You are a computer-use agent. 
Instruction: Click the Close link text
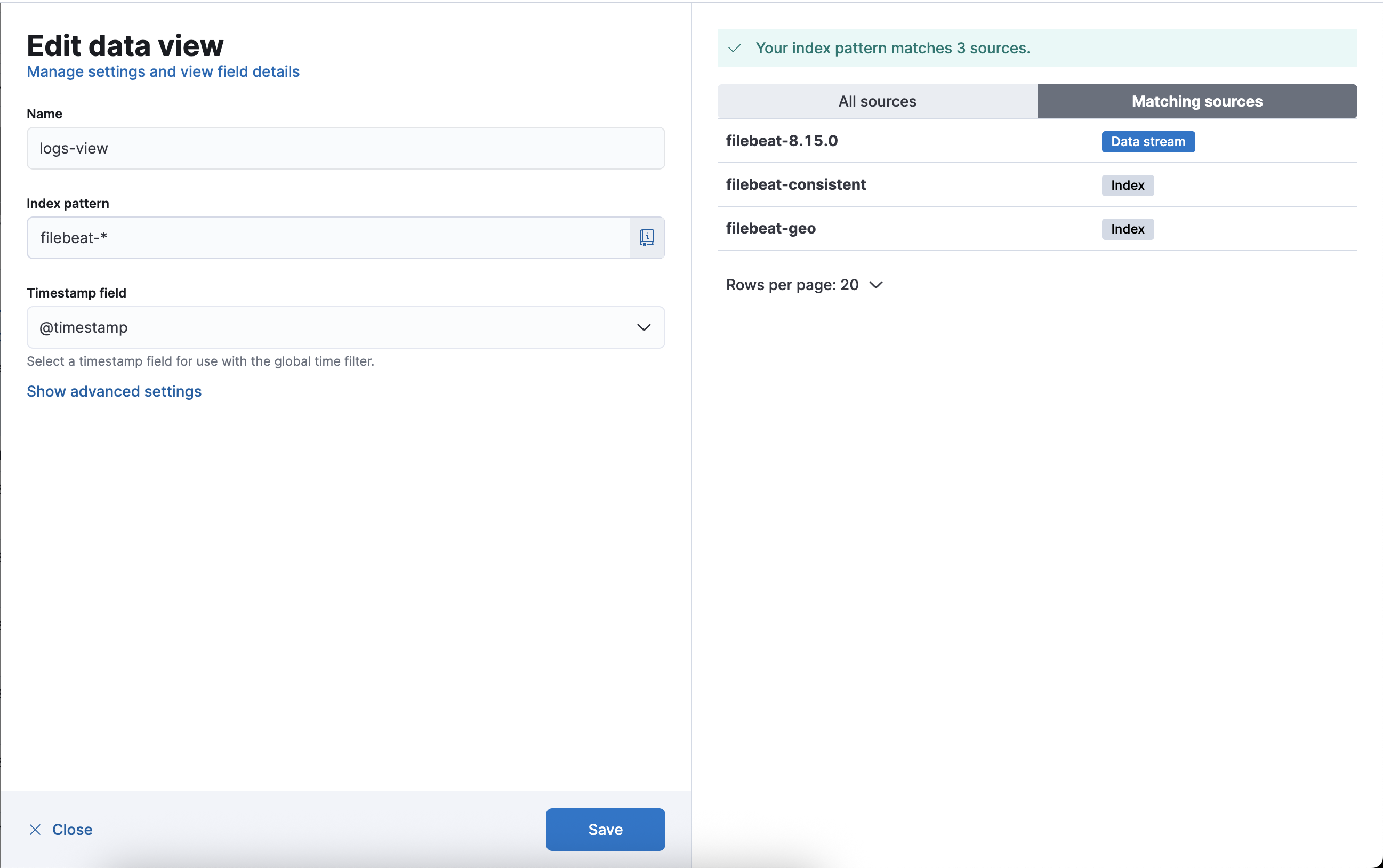[x=73, y=830]
